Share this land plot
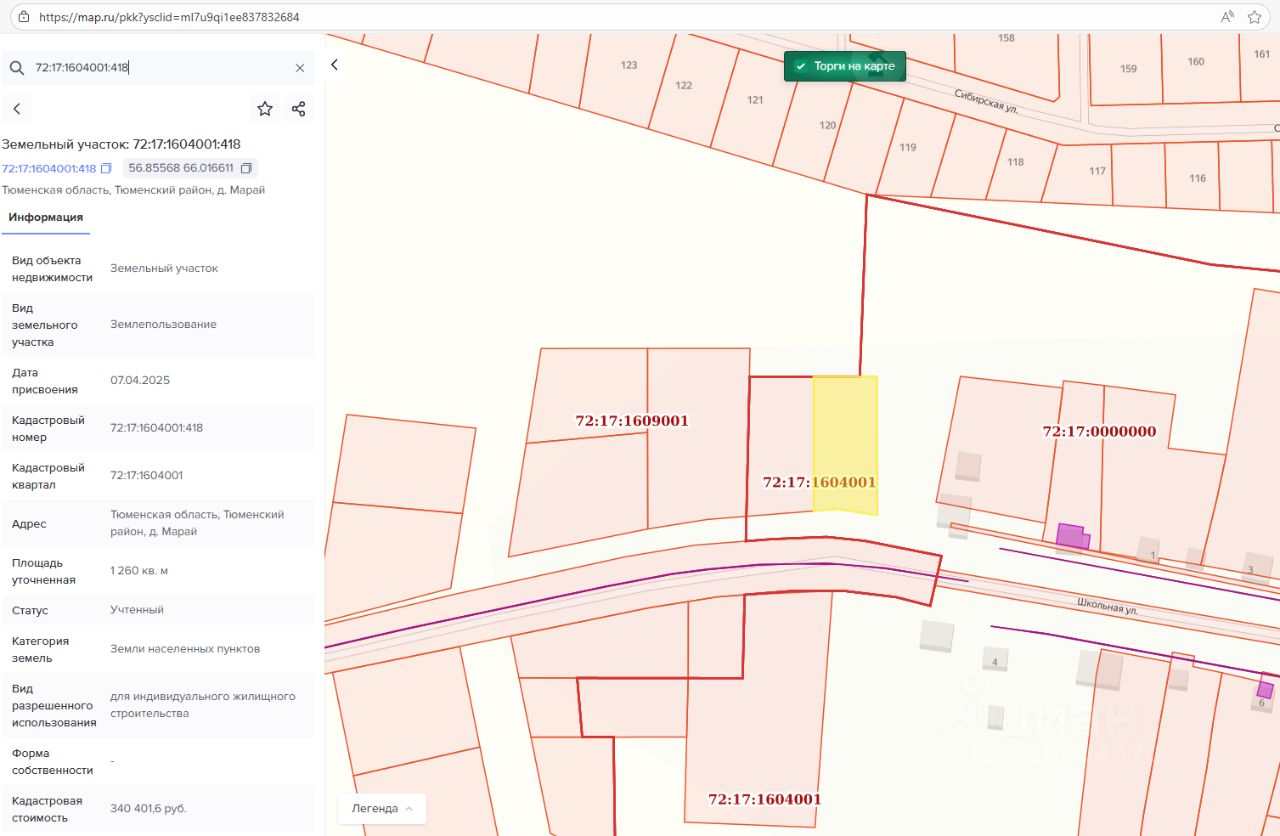Image resolution: width=1280 pixels, height=836 pixels. [x=298, y=109]
